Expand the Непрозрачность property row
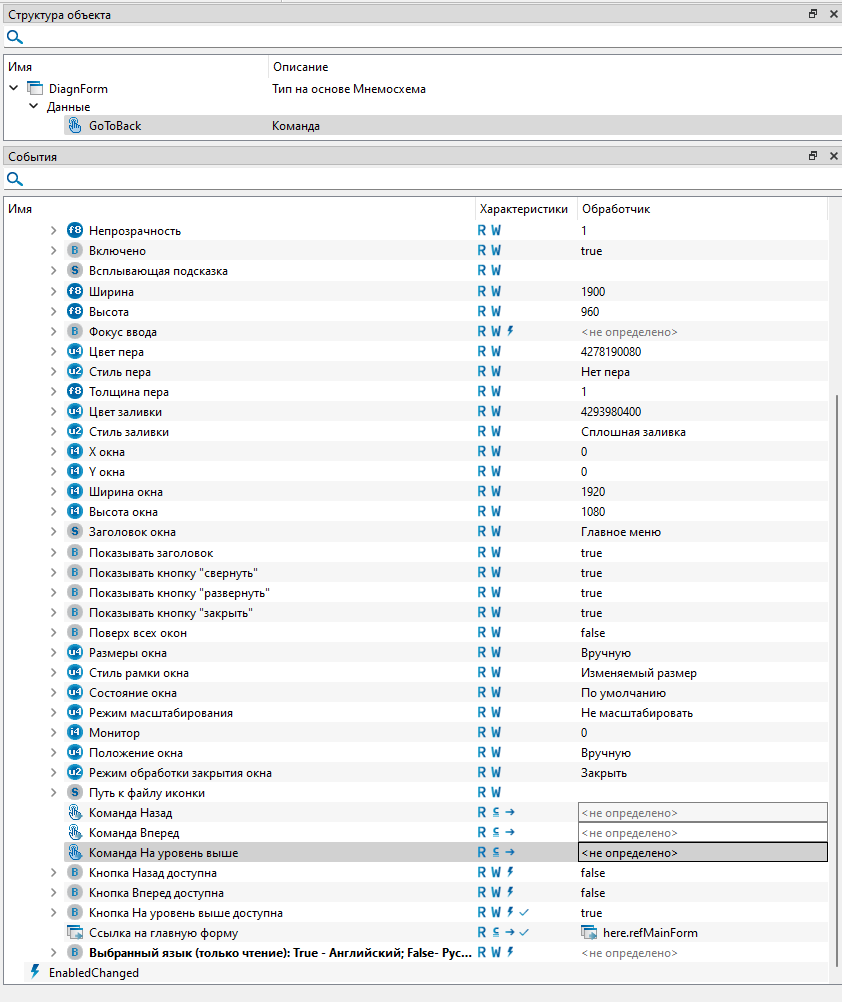The width and height of the screenshot is (842, 1002). coord(54,231)
